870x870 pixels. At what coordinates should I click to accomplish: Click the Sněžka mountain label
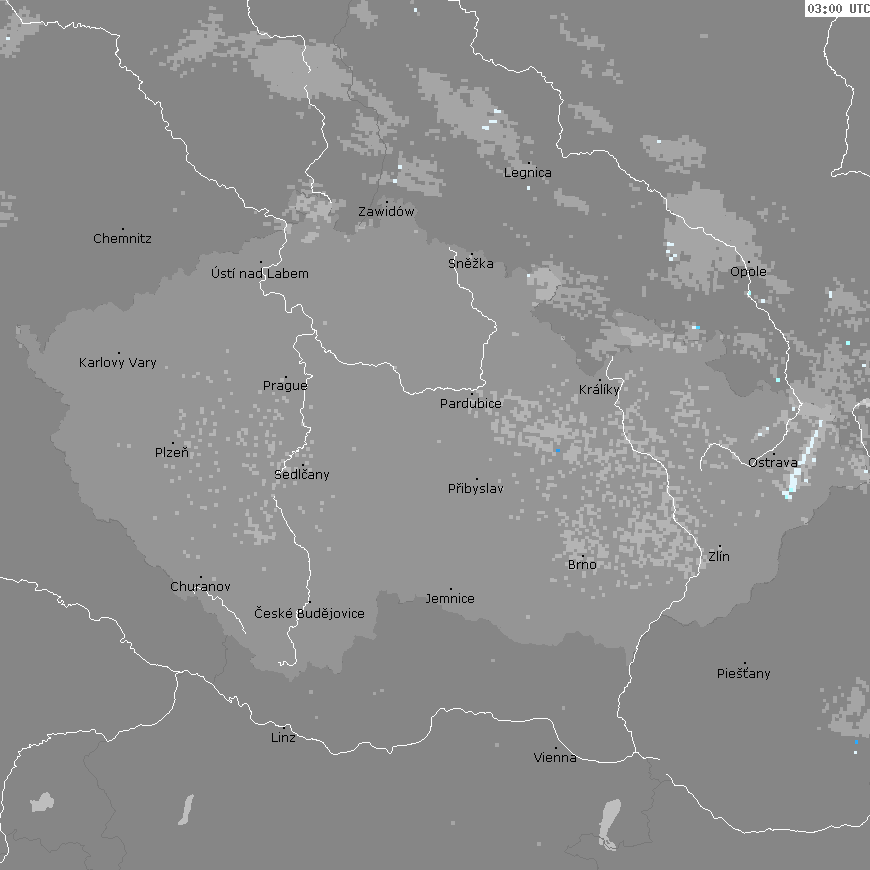tap(471, 264)
